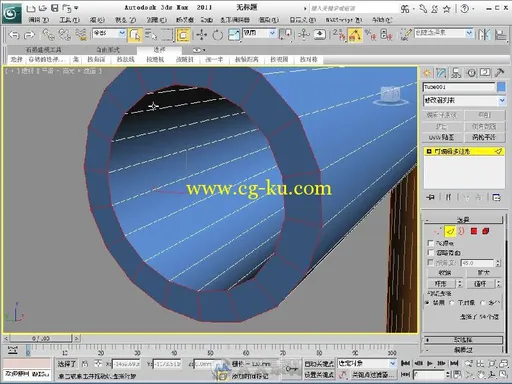Click the Rectangular Selection Region icon
The height and width of the screenshot is (384, 512).
pyautogui.click(x=167, y=35)
